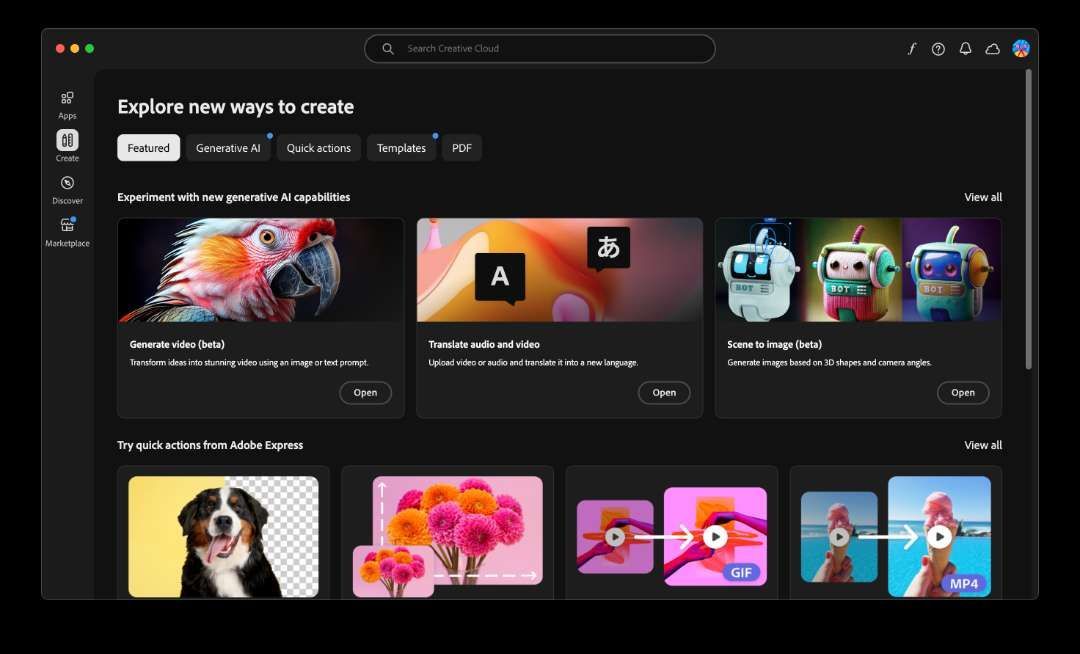Open the PDF tab
Viewport: 1080px width, 654px height.
(x=462, y=148)
